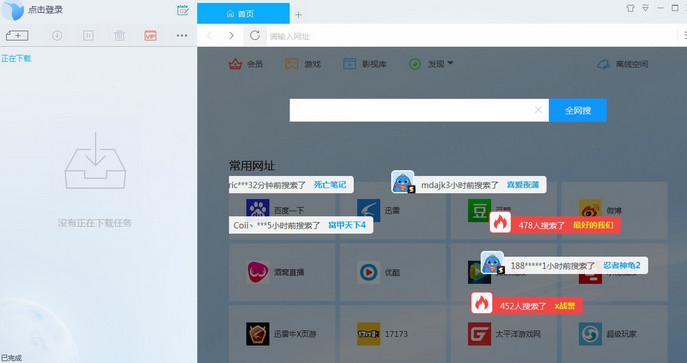The height and width of the screenshot is (363, 687).
Task: Open the more options ellipsis menu
Action: click(182, 35)
